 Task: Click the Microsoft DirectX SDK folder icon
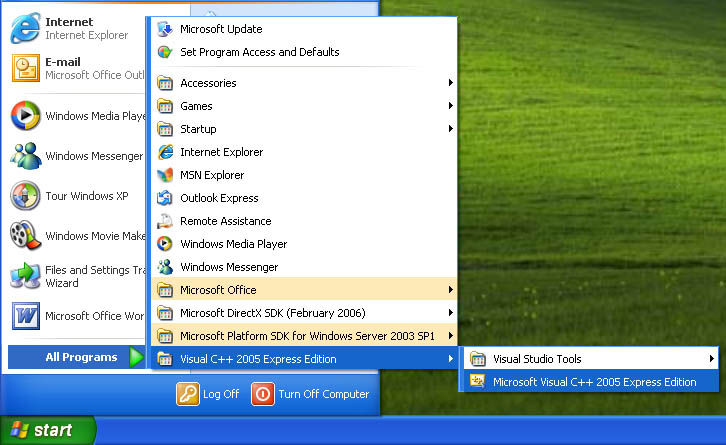165,313
